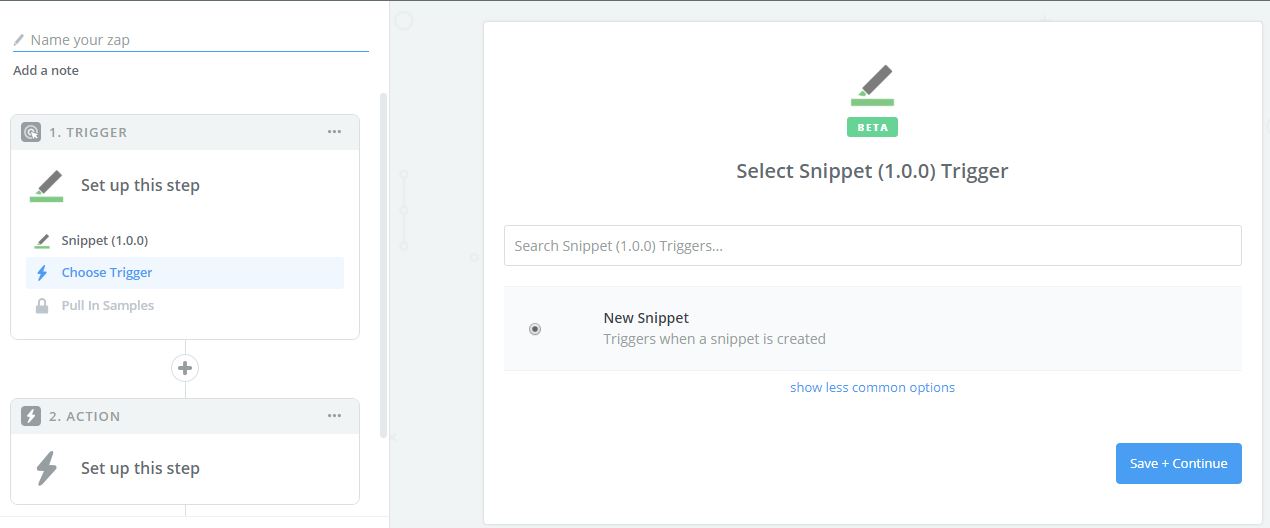1270x528 pixels.
Task: Click the large action lightning bolt icon
Action: [x=46, y=468]
